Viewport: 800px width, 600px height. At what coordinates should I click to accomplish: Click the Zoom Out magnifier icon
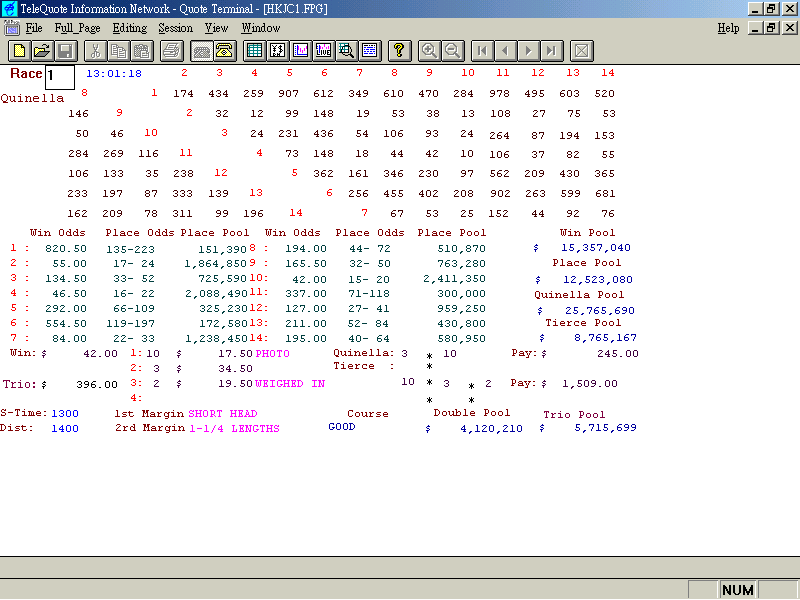tap(453, 51)
